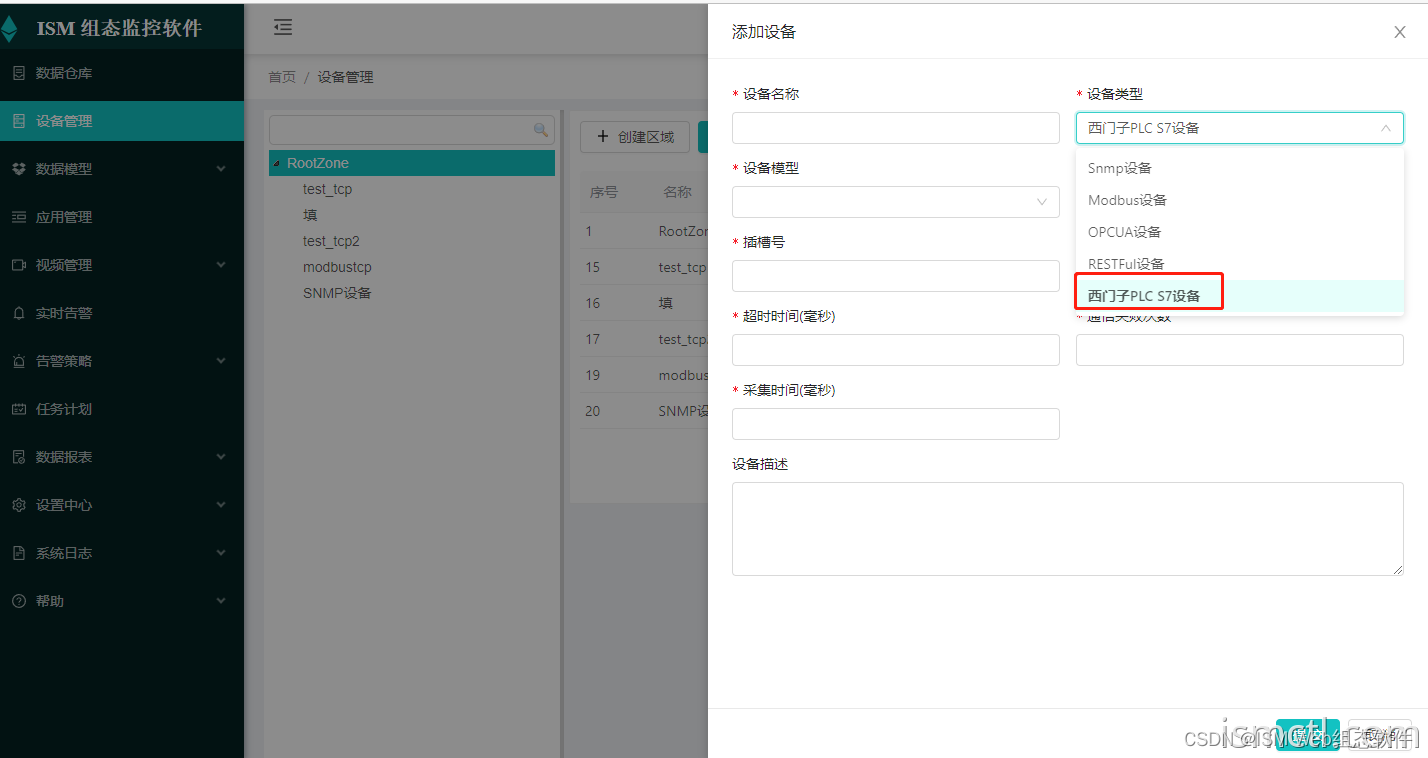Click the 系统日志 document icon
1428x758 pixels.
[x=18, y=553]
